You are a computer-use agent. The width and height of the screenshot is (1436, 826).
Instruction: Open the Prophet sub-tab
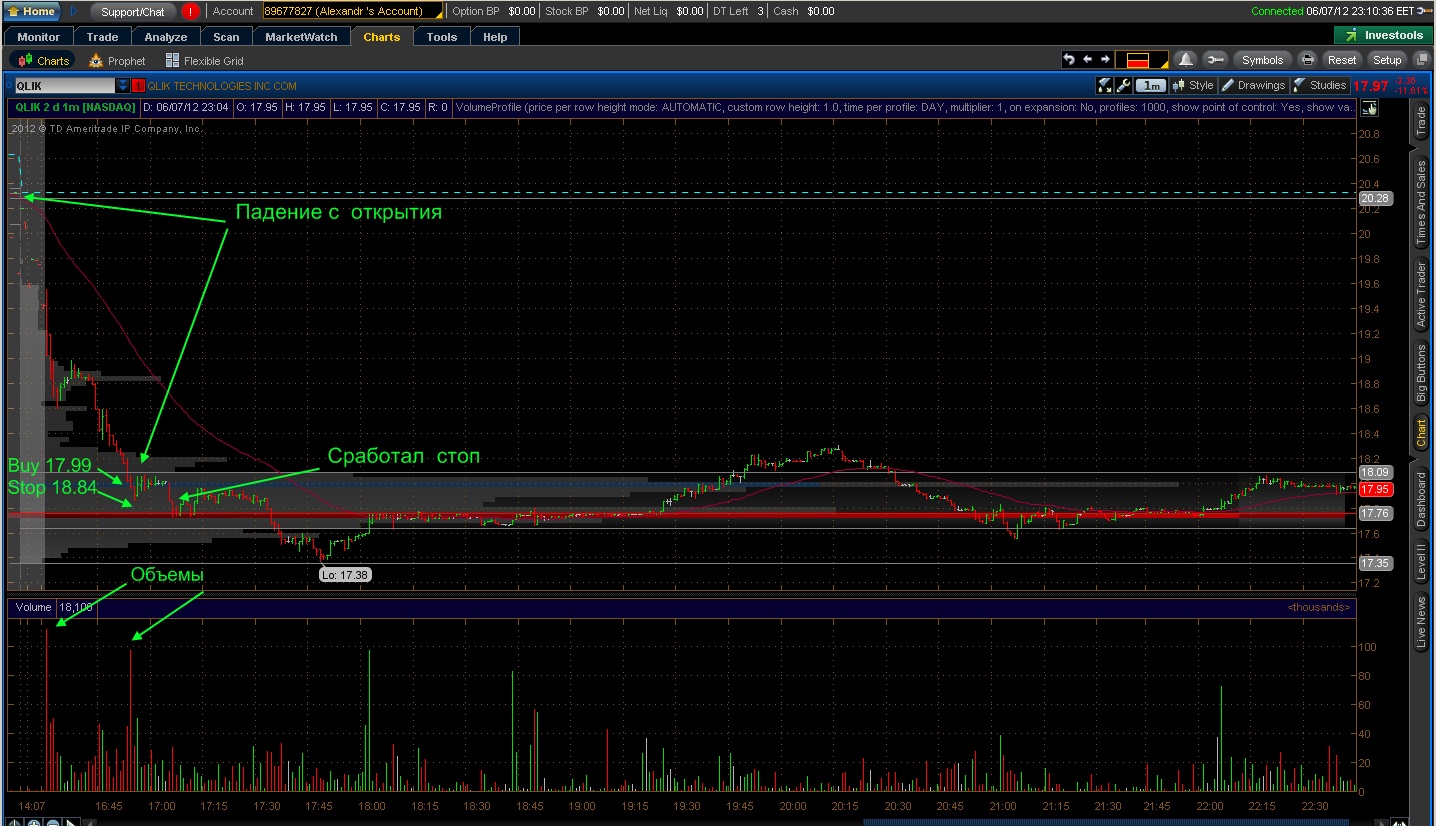(117, 60)
